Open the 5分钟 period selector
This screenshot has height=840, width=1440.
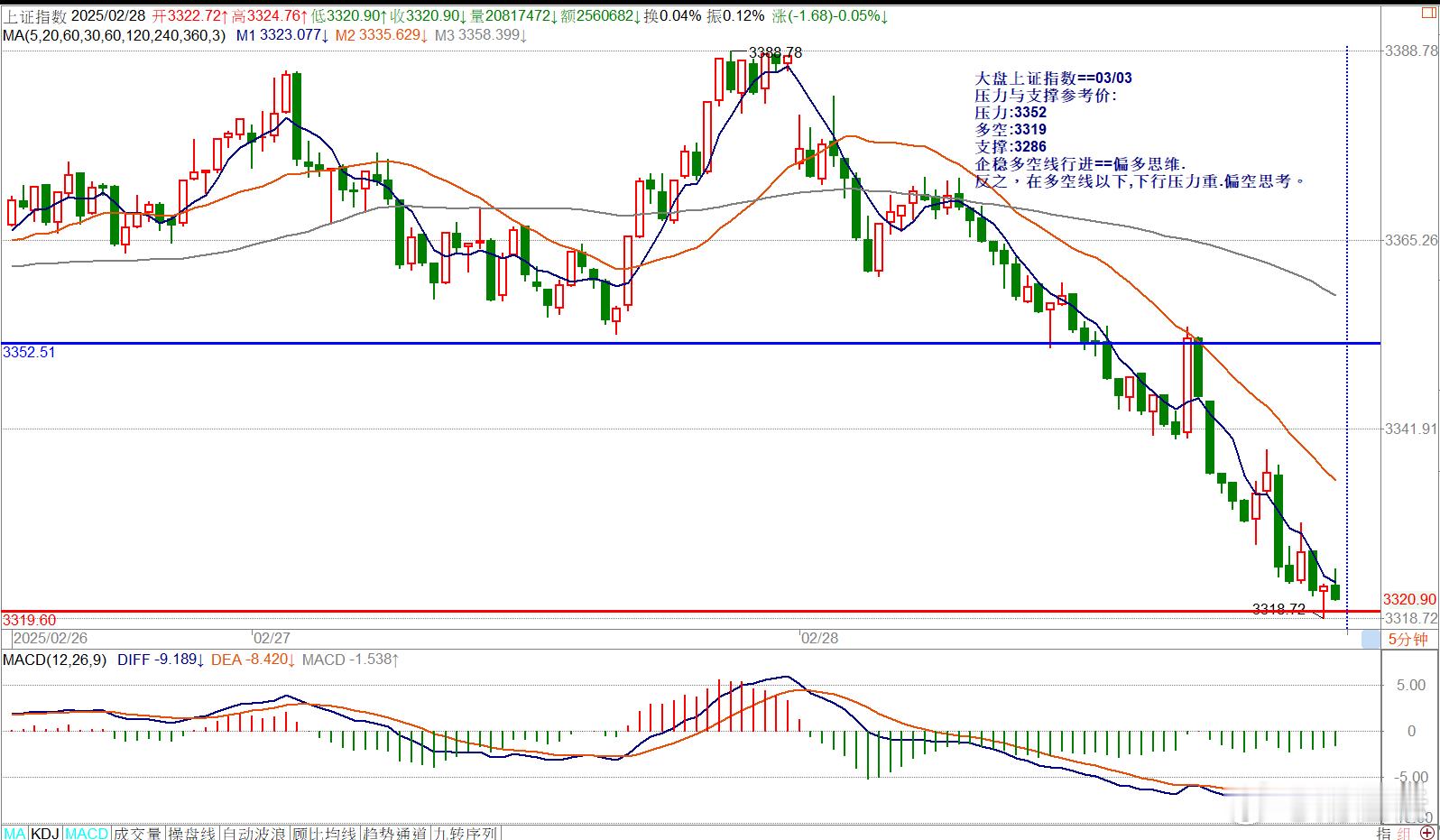click(1408, 639)
